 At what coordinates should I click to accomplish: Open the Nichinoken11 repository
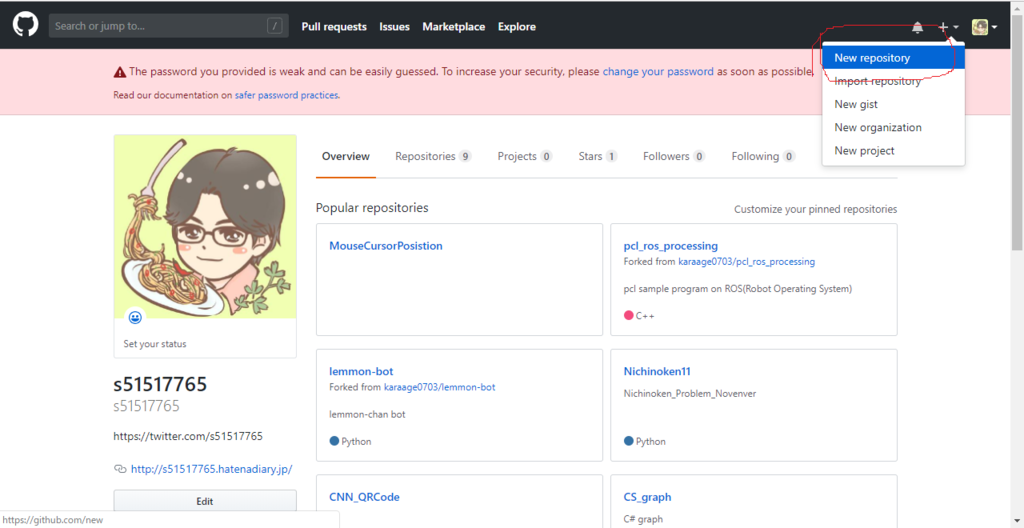(x=657, y=372)
